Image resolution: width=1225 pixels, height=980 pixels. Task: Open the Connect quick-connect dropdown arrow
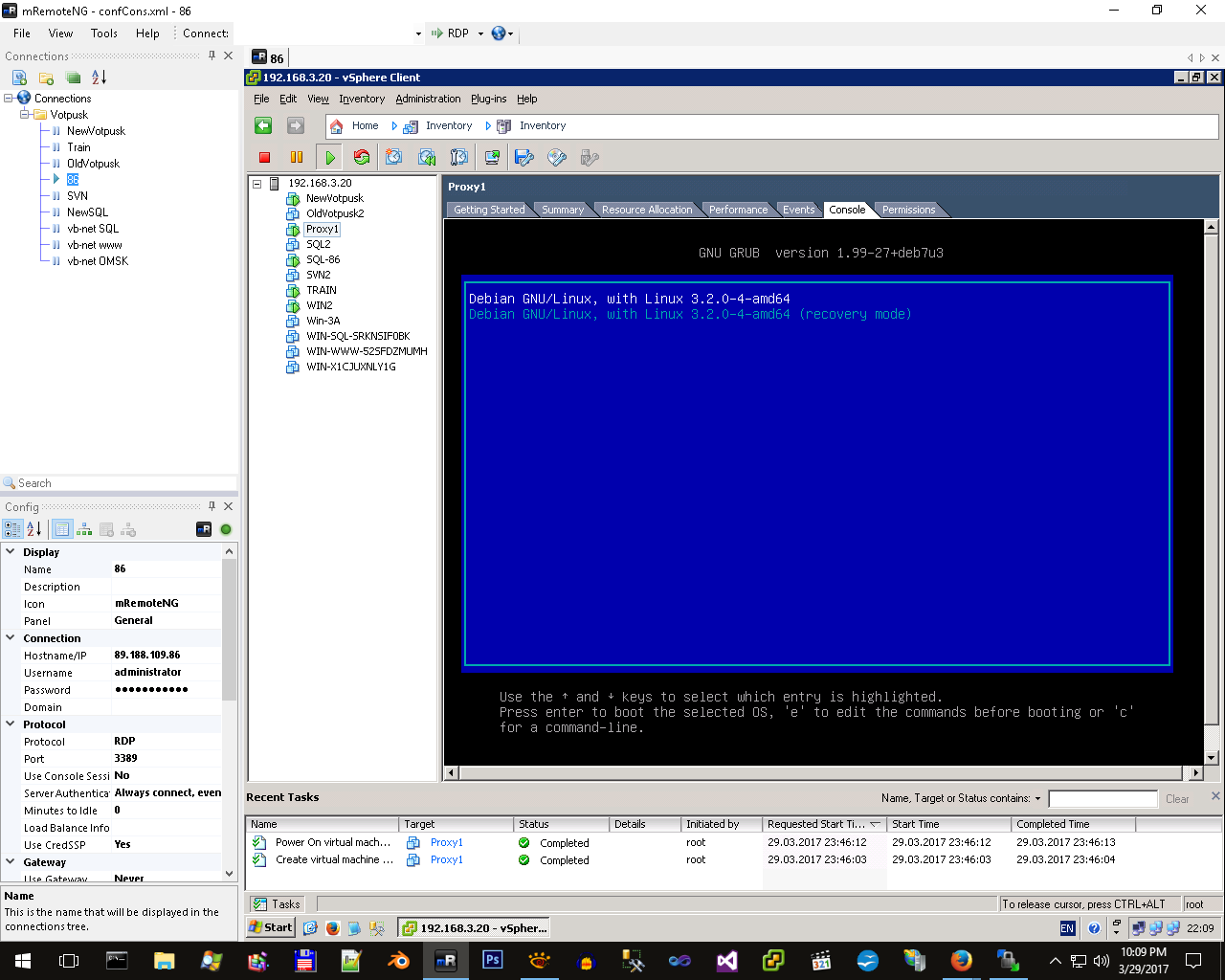tap(418, 33)
